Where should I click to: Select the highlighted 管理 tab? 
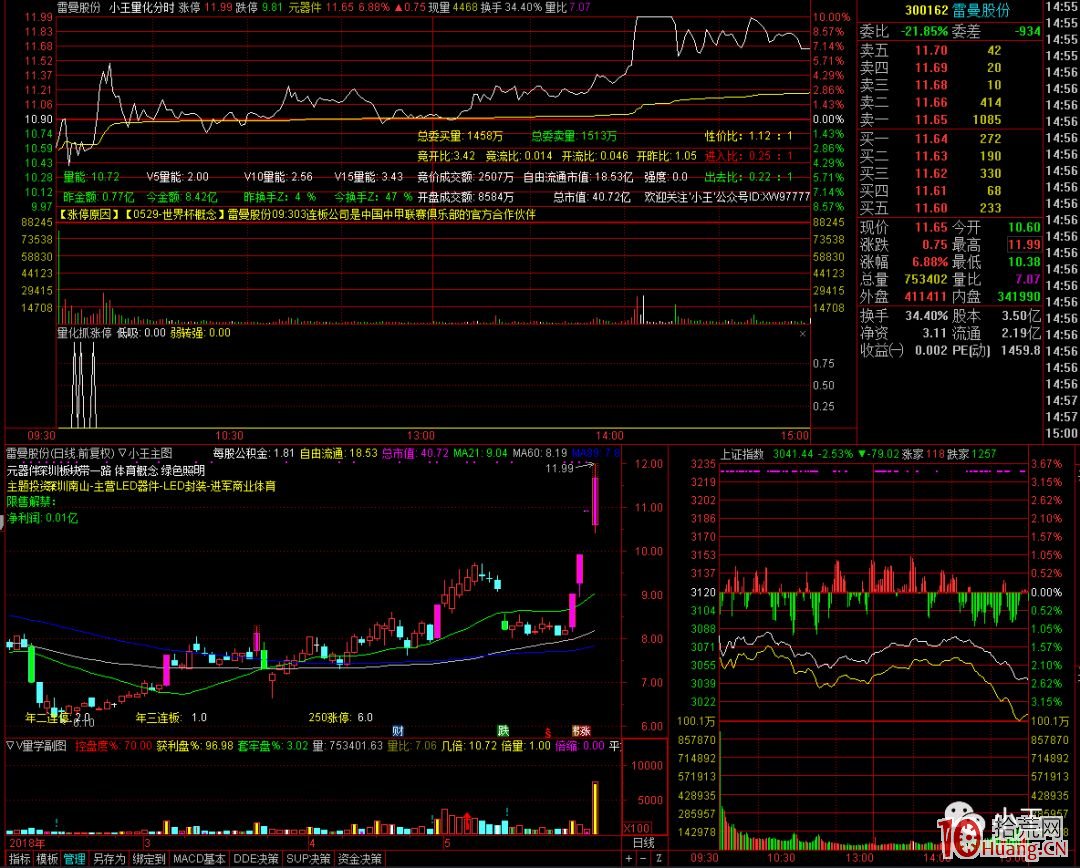coord(74,859)
